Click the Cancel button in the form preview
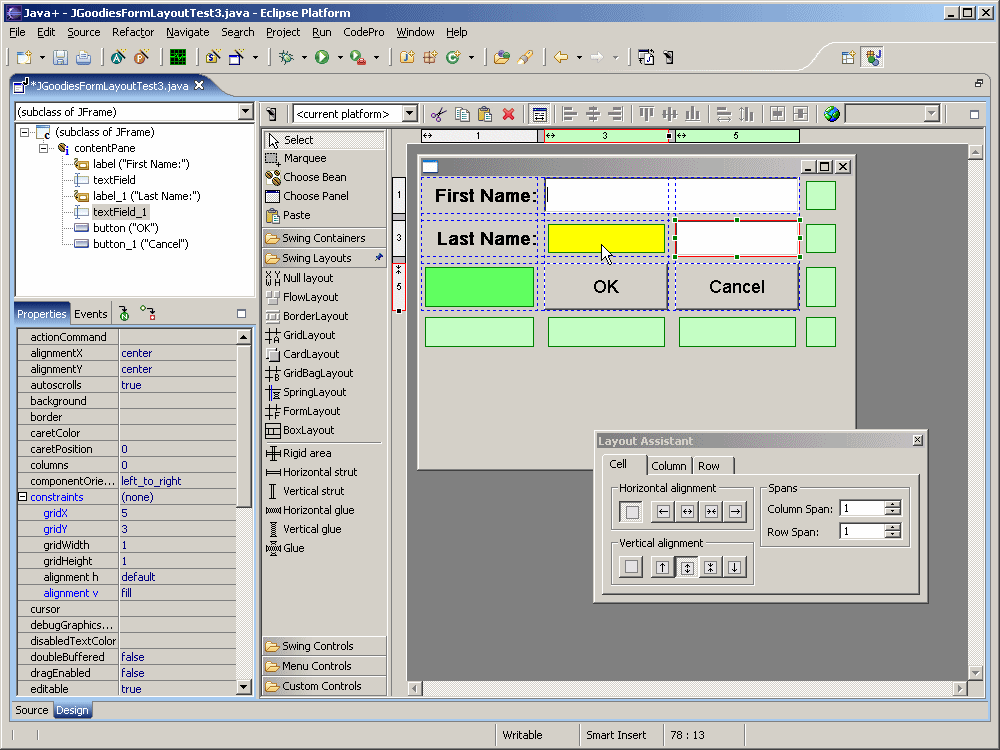1000x750 pixels. [x=737, y=287]
